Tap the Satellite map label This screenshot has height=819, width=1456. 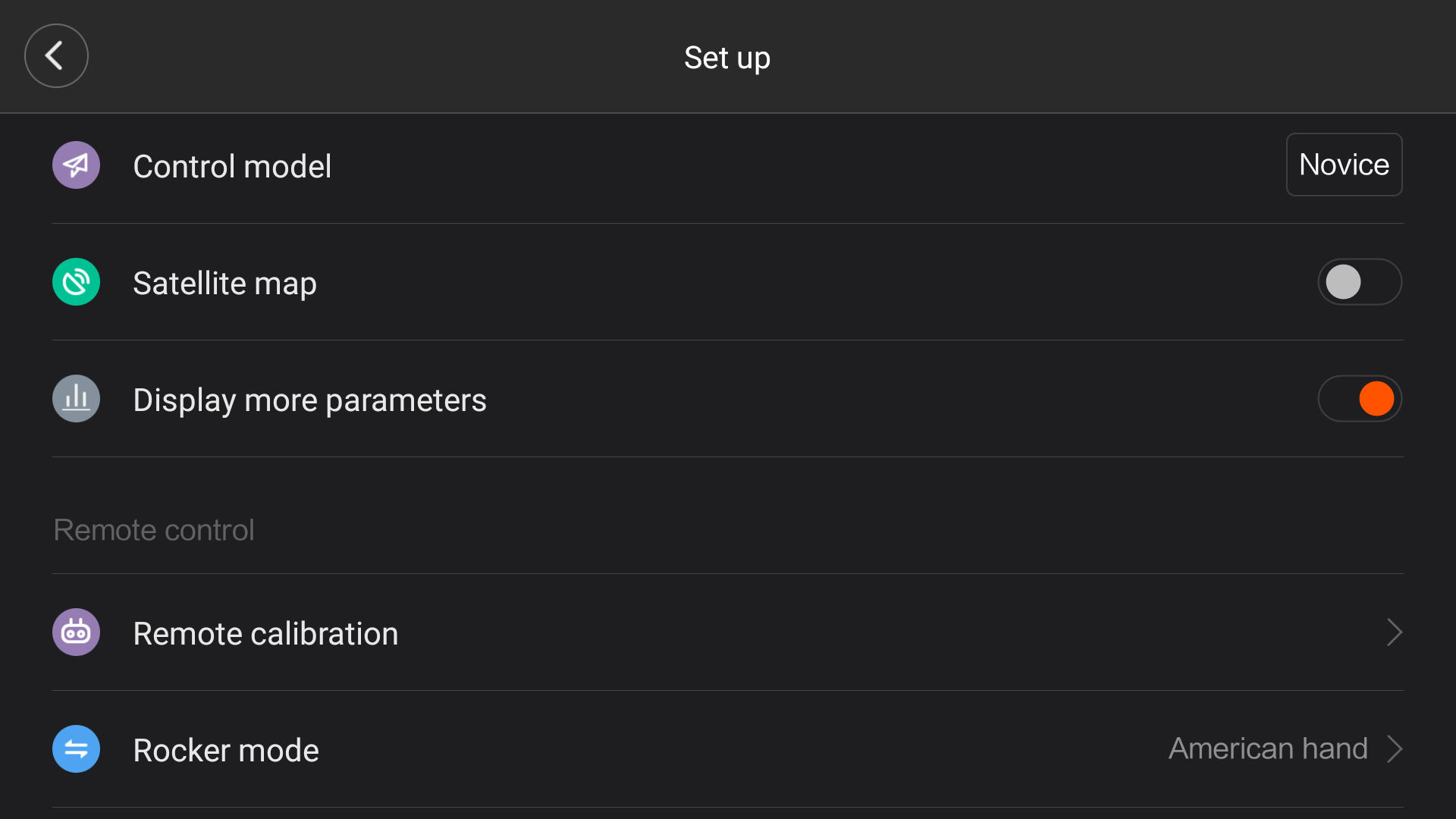coord(224,284)
